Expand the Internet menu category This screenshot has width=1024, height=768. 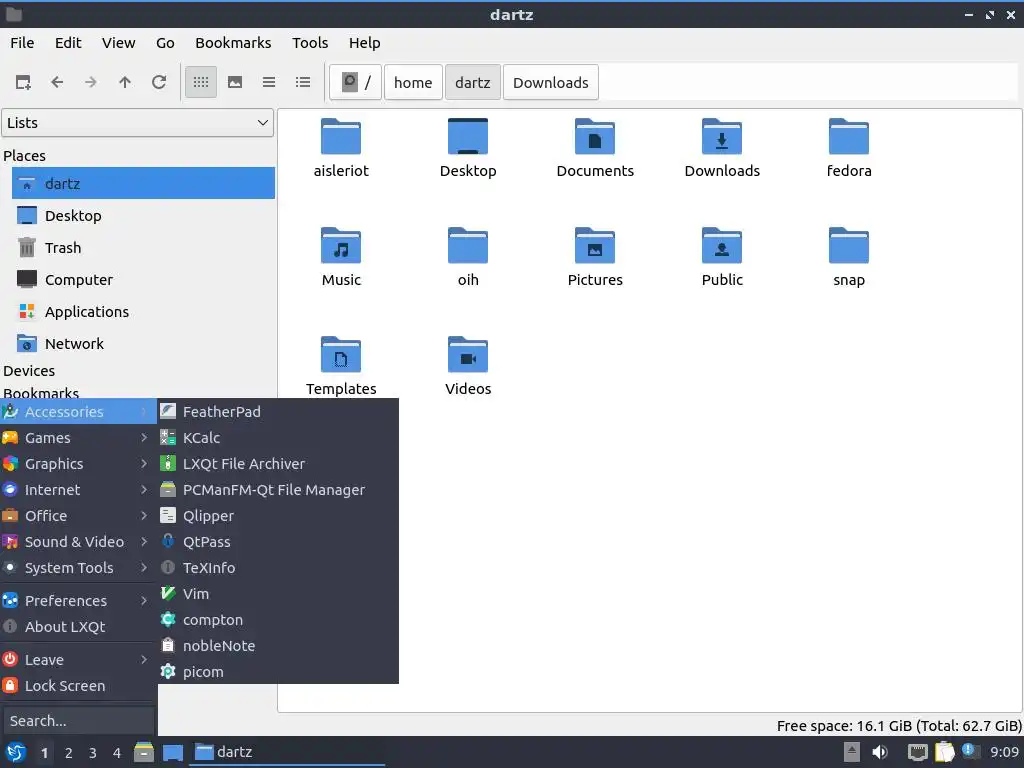(78, 490)
